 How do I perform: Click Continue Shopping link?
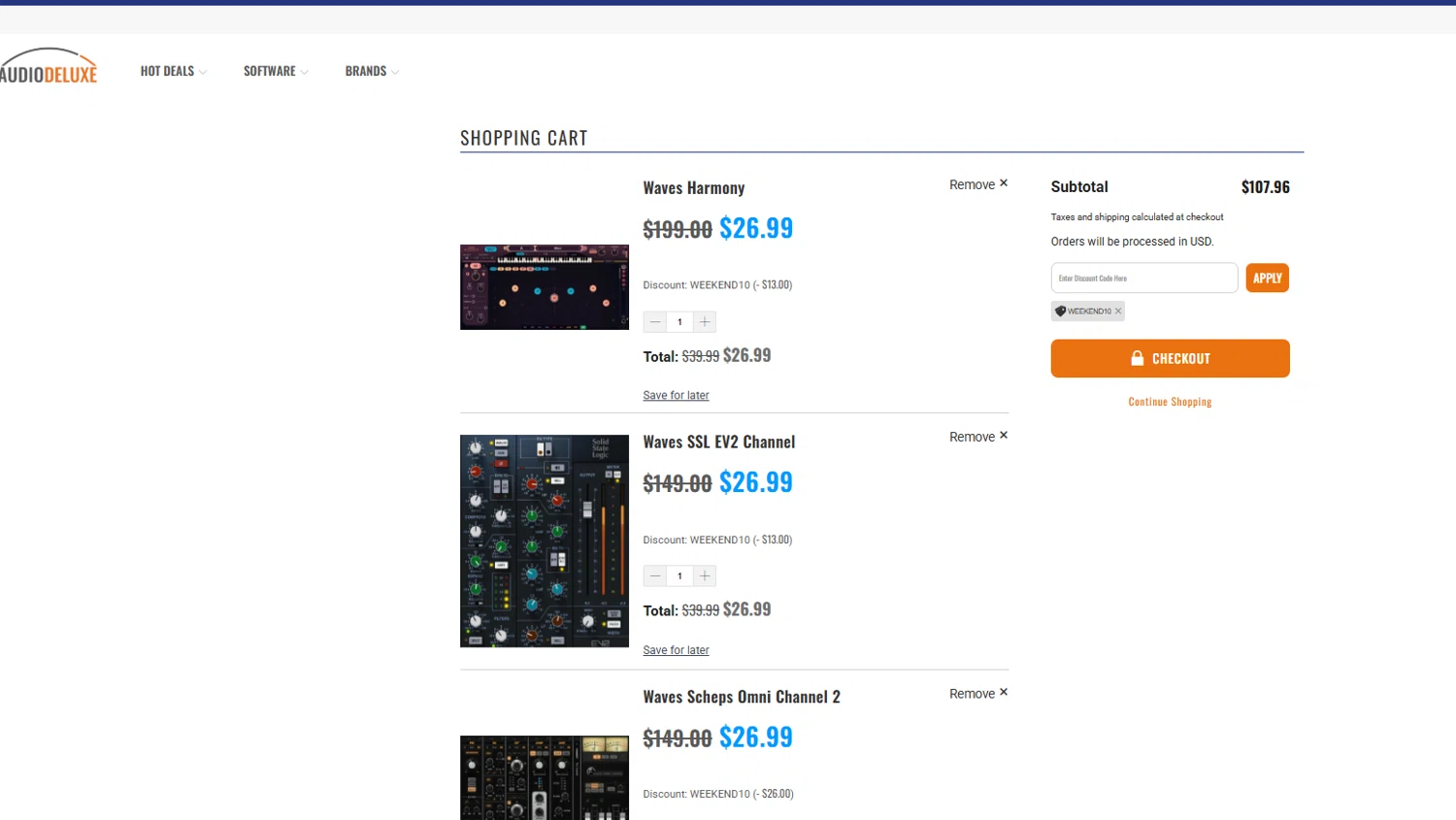1170,402
